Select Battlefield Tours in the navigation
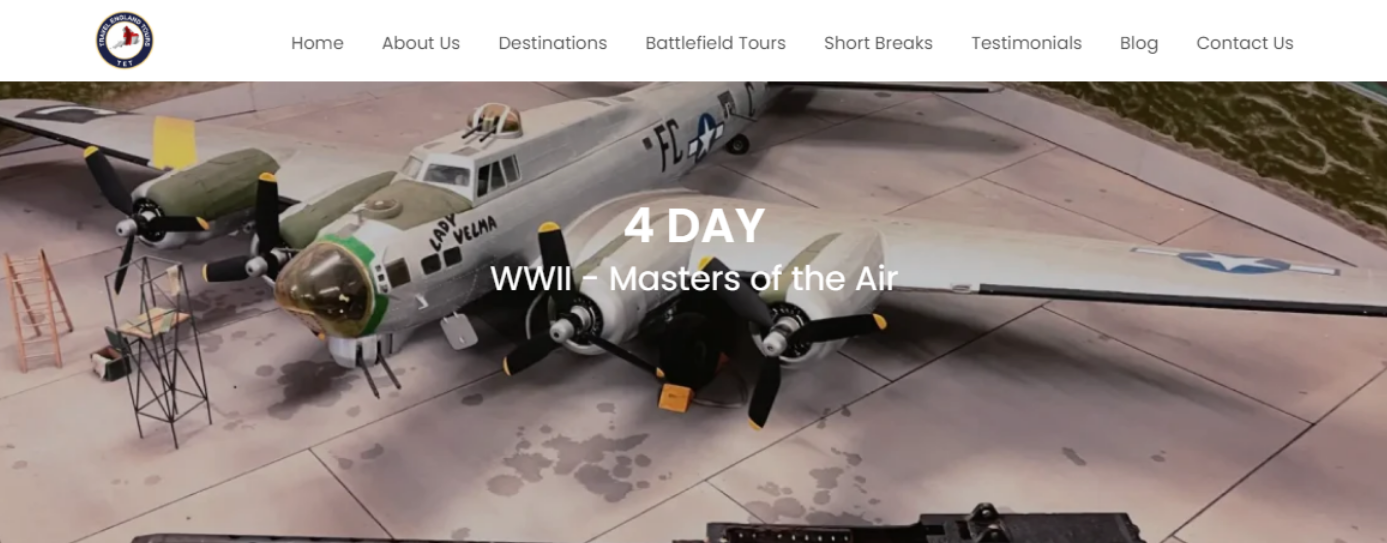The image size is (1387, 543). coord(716,43)
